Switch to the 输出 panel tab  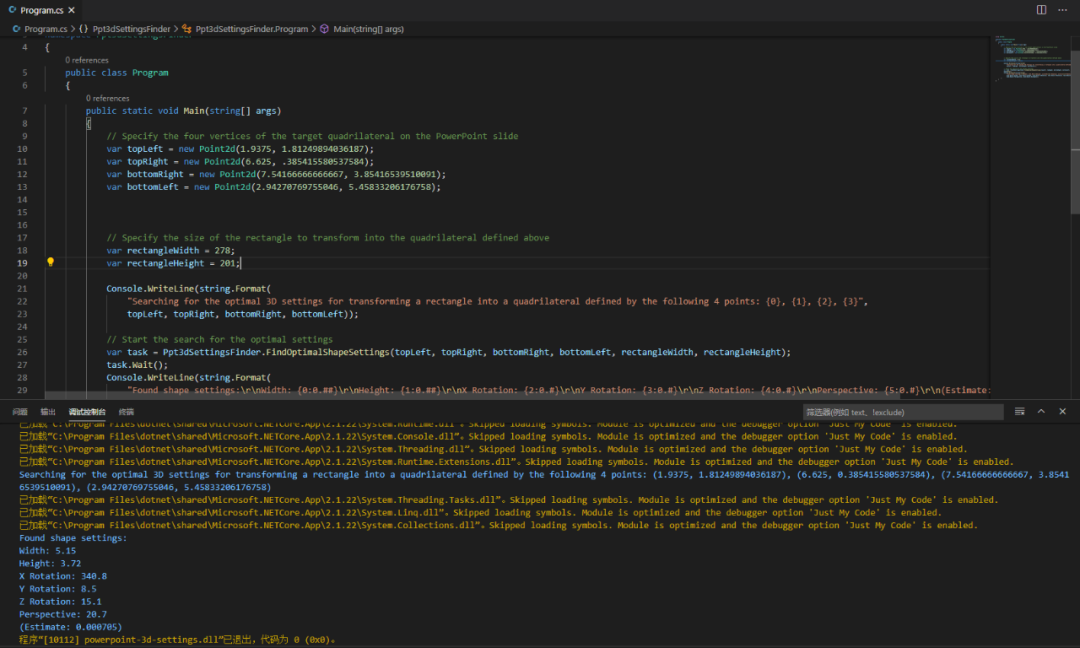(48, 412)
